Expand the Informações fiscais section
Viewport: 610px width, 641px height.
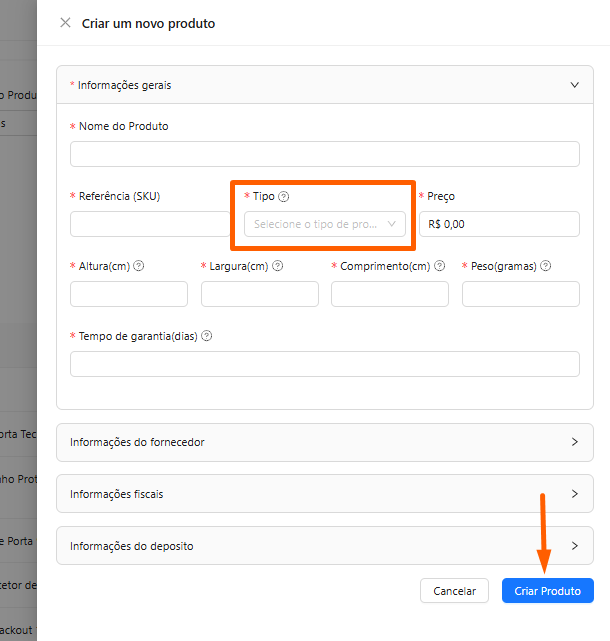coord(324,494)
